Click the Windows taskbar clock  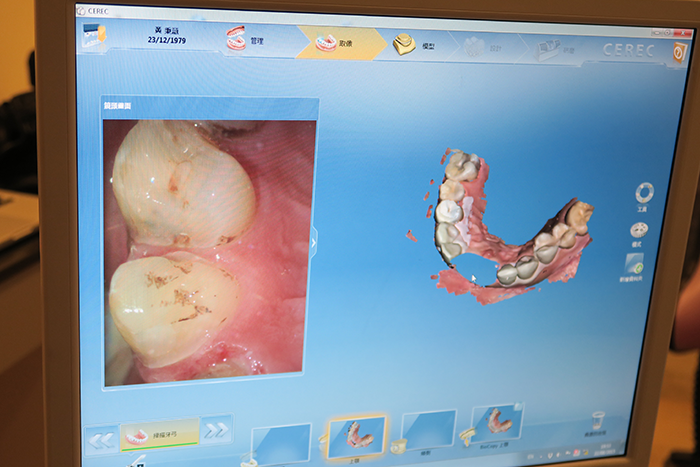pos(606,448)
